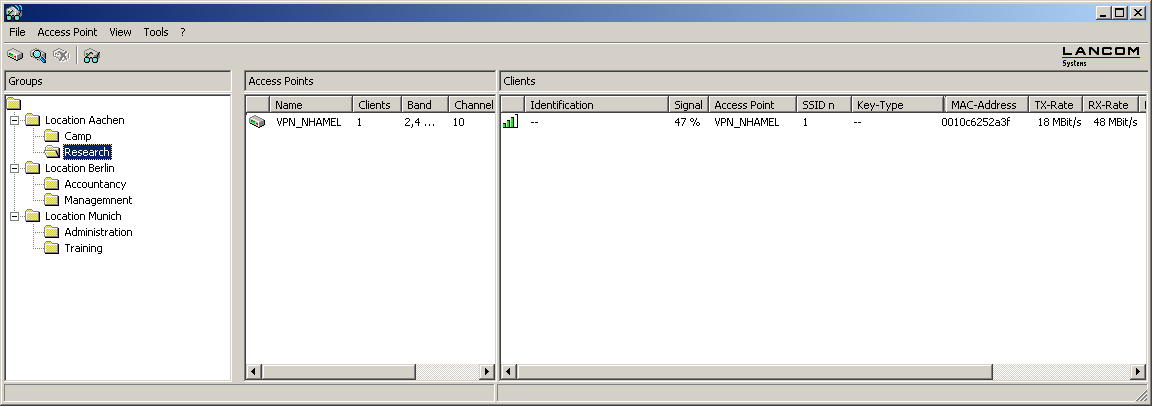Click the binoculars monitor icon in toolbar
The image size is (1152, 406).
(92, 56)
